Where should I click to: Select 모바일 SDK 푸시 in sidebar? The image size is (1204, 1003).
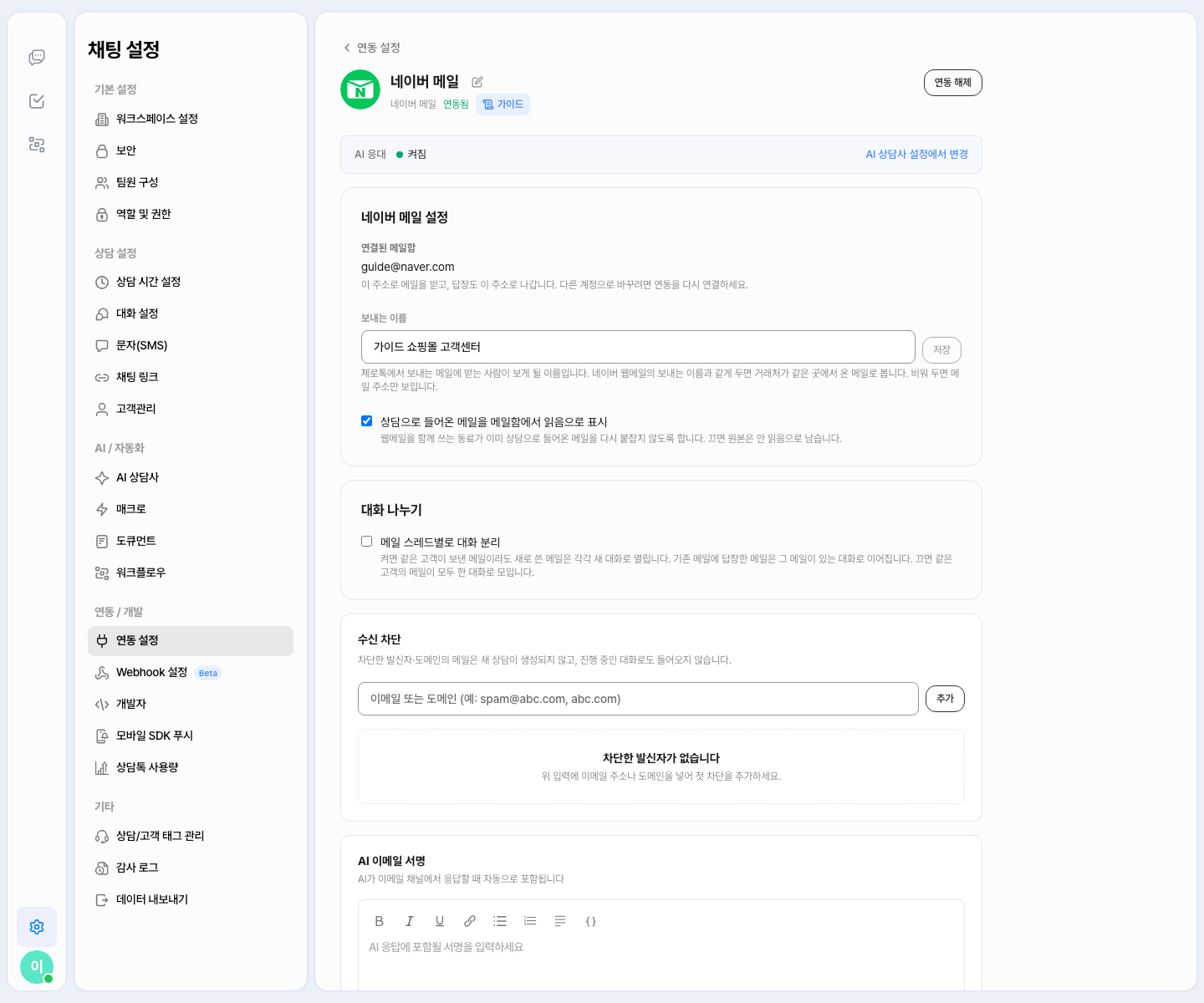(x=191, y=736)
